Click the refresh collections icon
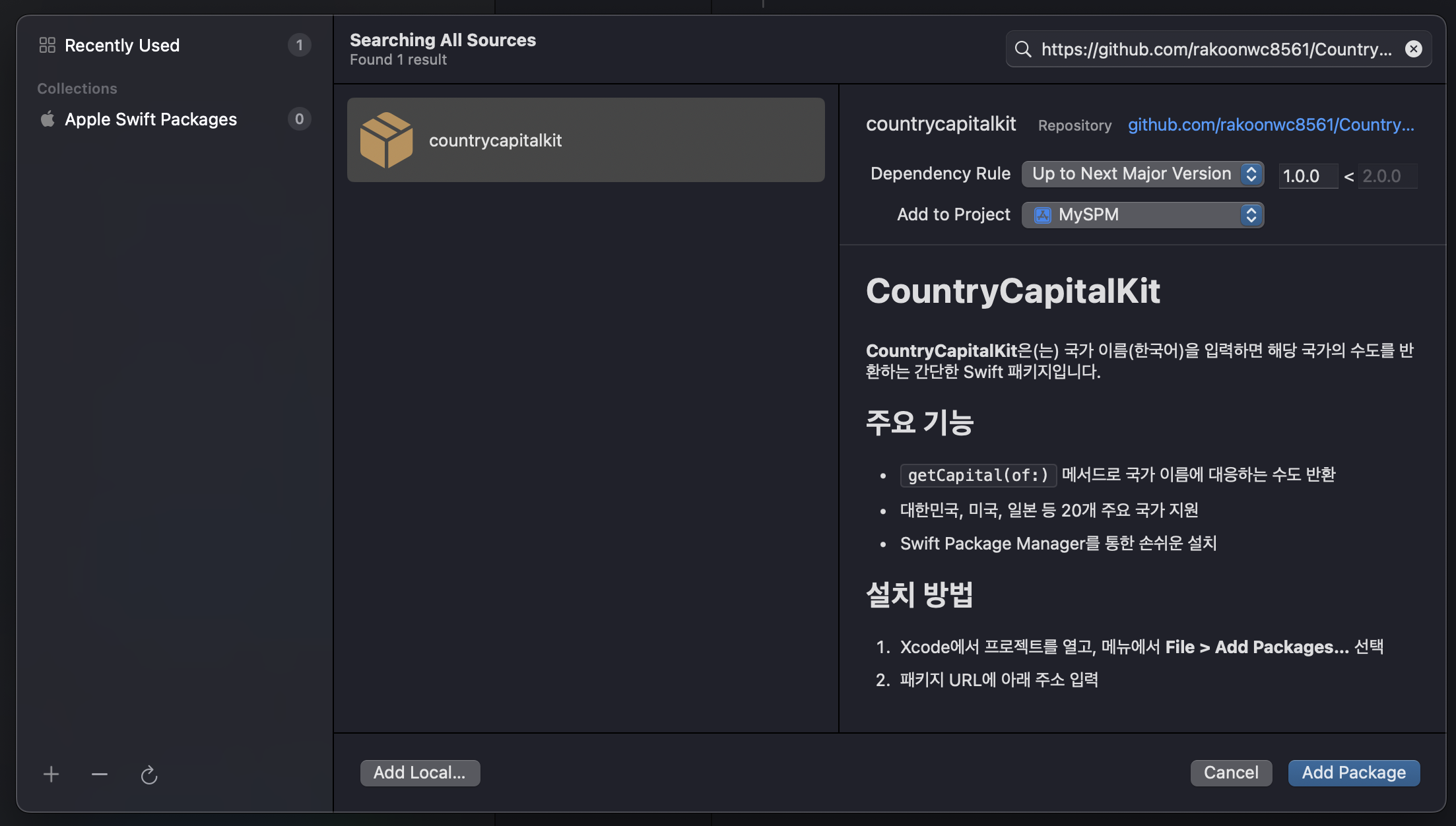Screen dimensions: 1456x826 click(x=149, y=775)
